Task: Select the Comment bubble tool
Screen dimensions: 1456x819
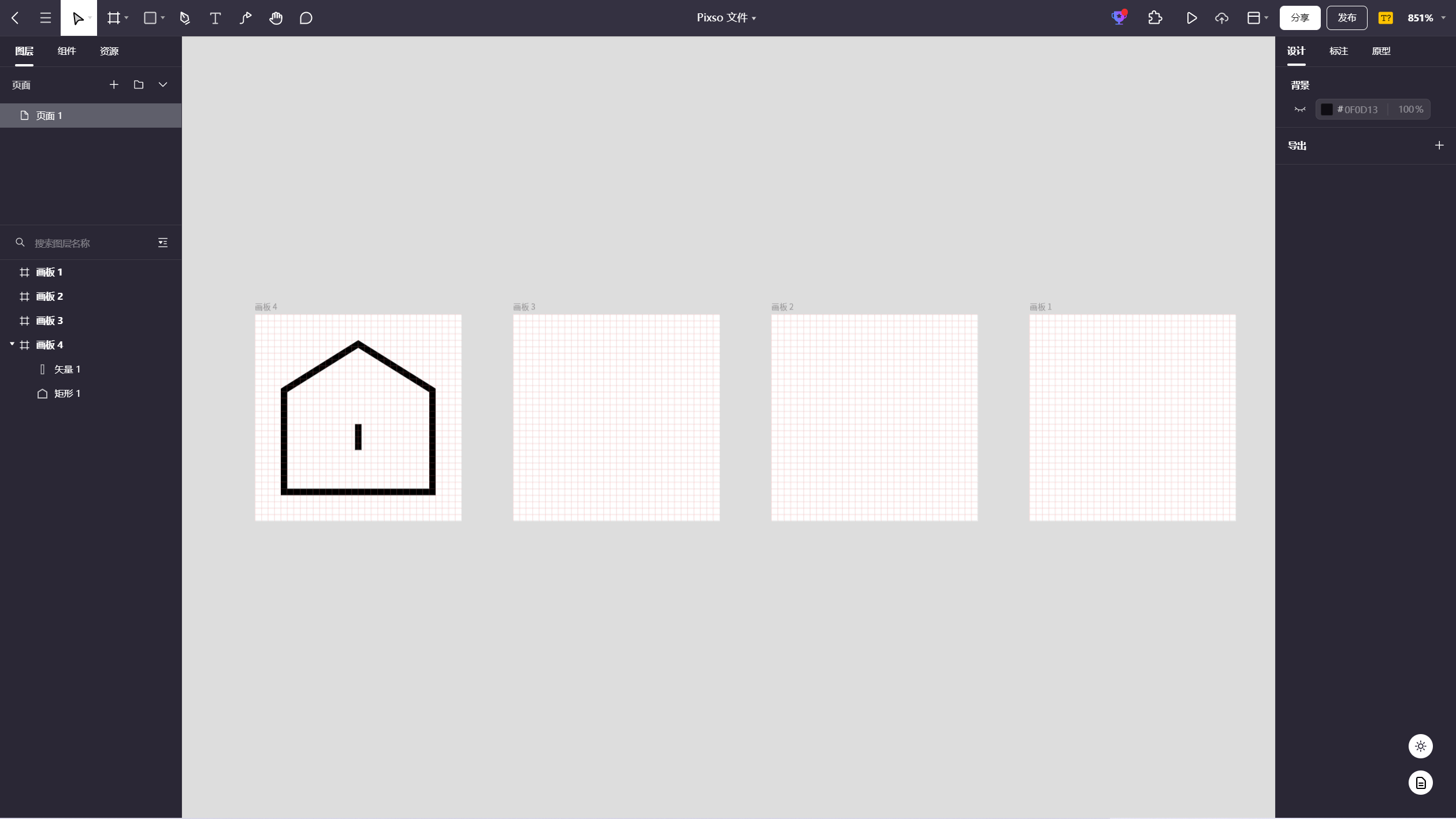Action: pyautogui.click(x=306, y=18)
